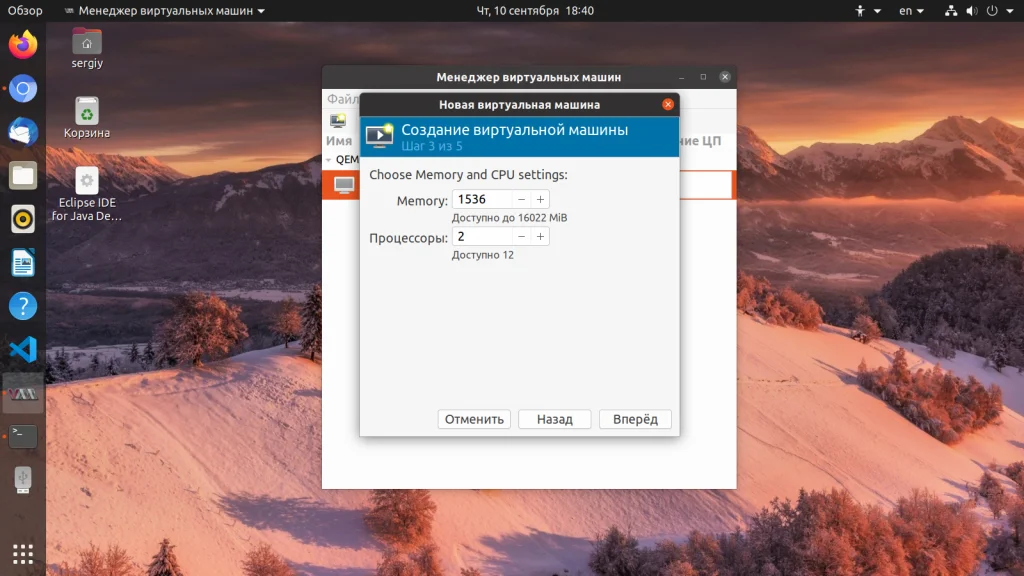Click the Процессоры value field

482,236
